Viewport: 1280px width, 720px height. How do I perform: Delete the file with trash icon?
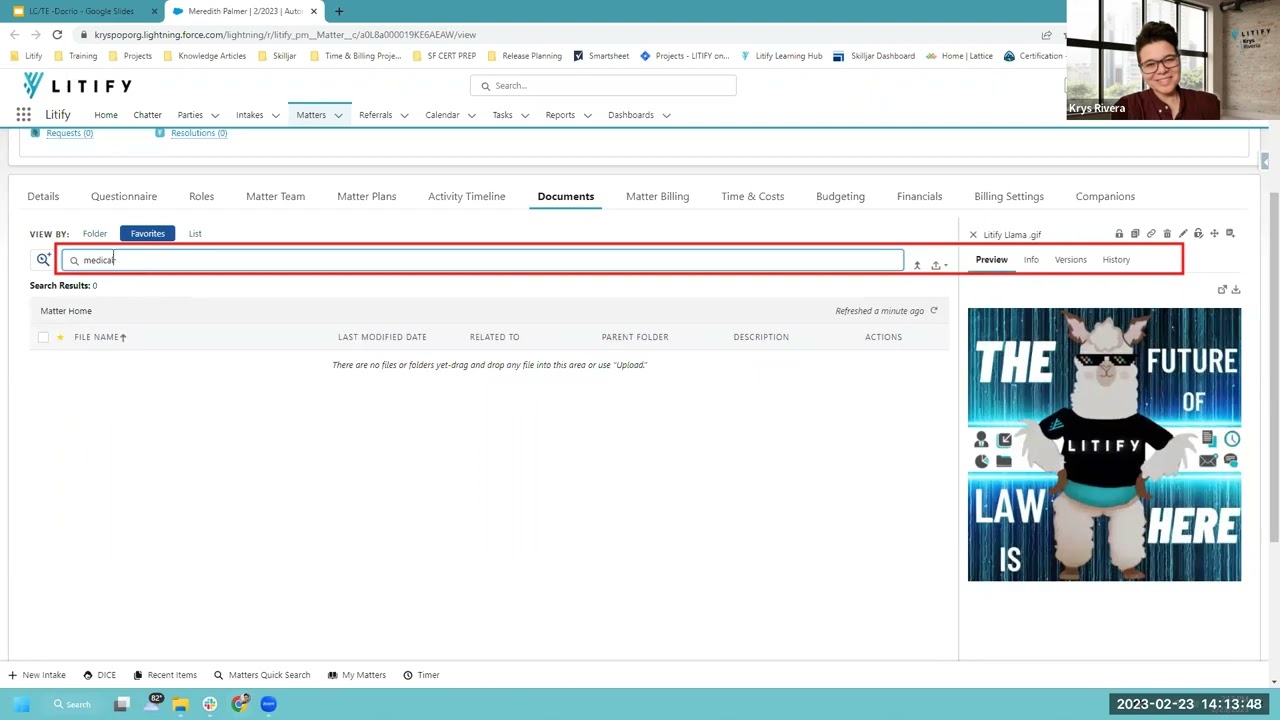[x=1167, y=234]
